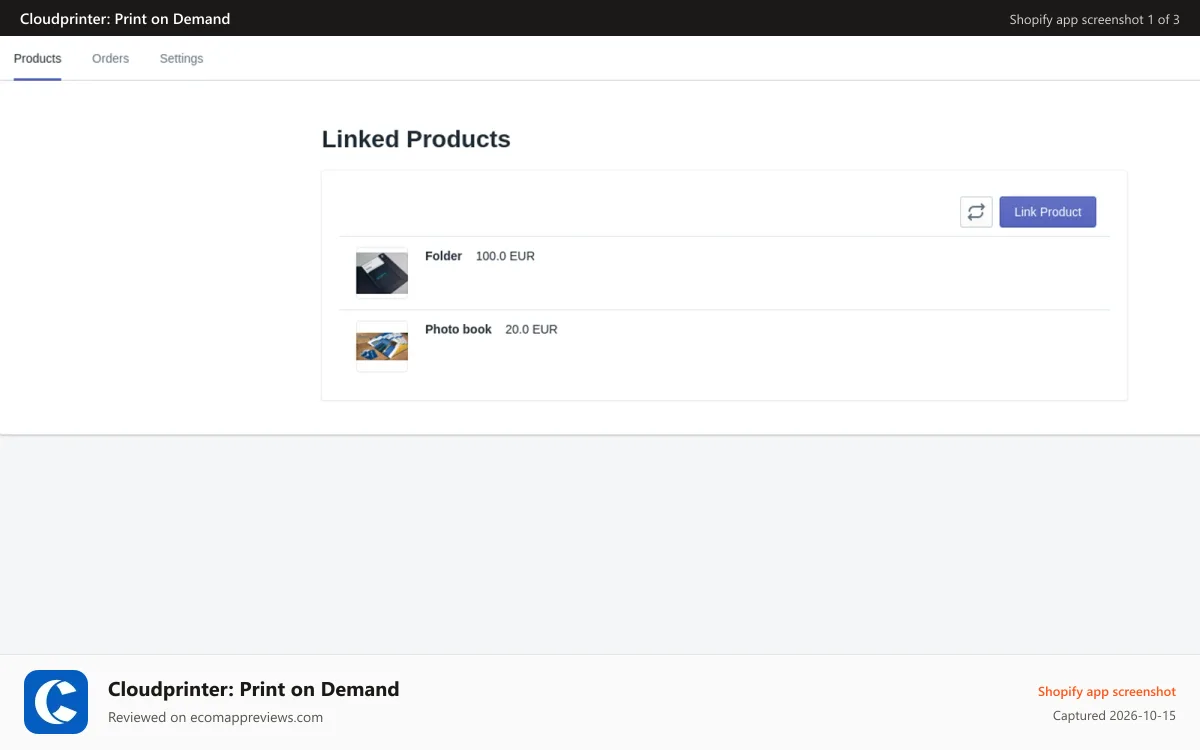Viewport: 1200px width, 750px height.
Task: Click the Reviewed on ecomappreviews.com text
Action: pyautogui.click(x=215, y=717)
